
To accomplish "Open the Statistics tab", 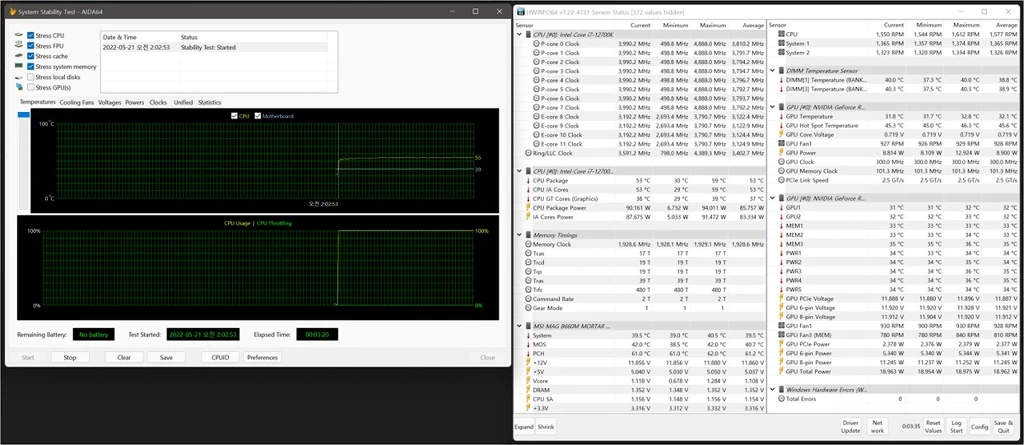I will (209, 102).
